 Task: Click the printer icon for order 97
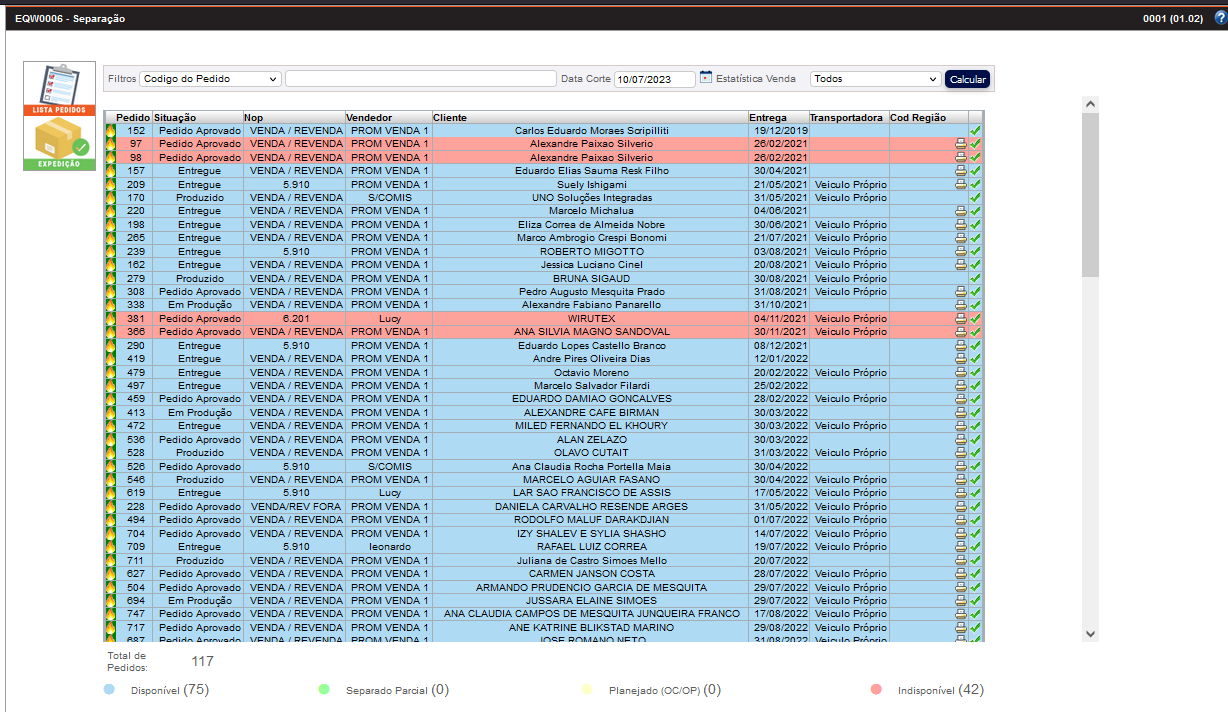tap(961, 144)
